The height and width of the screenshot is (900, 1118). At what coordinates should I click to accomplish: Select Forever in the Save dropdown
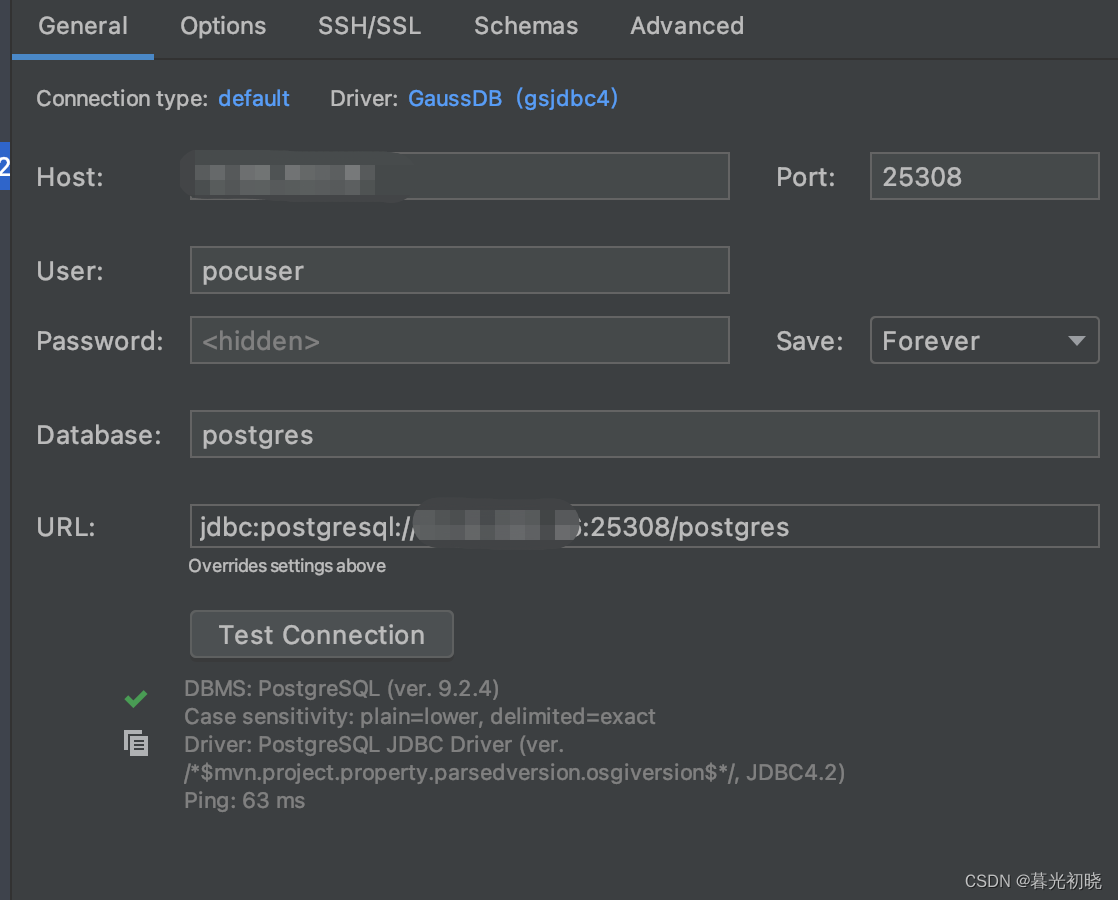pyautogui.click(x=960, y=340)
